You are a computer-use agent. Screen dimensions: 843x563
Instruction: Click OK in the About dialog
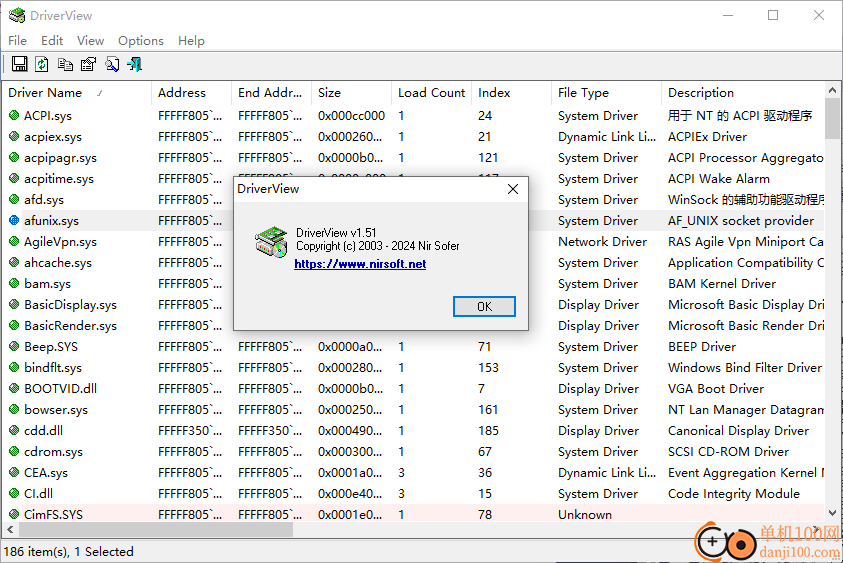point(484,306)
